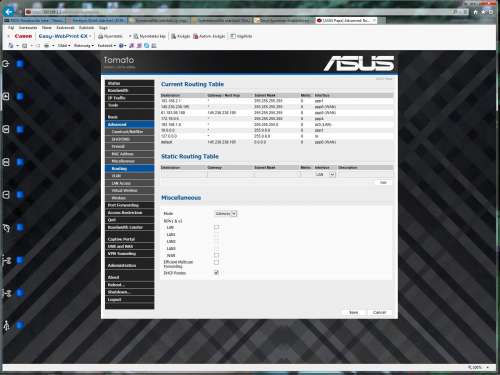Click the browser back arrow button
The image size is (500, 375).
tap(9, 12)
